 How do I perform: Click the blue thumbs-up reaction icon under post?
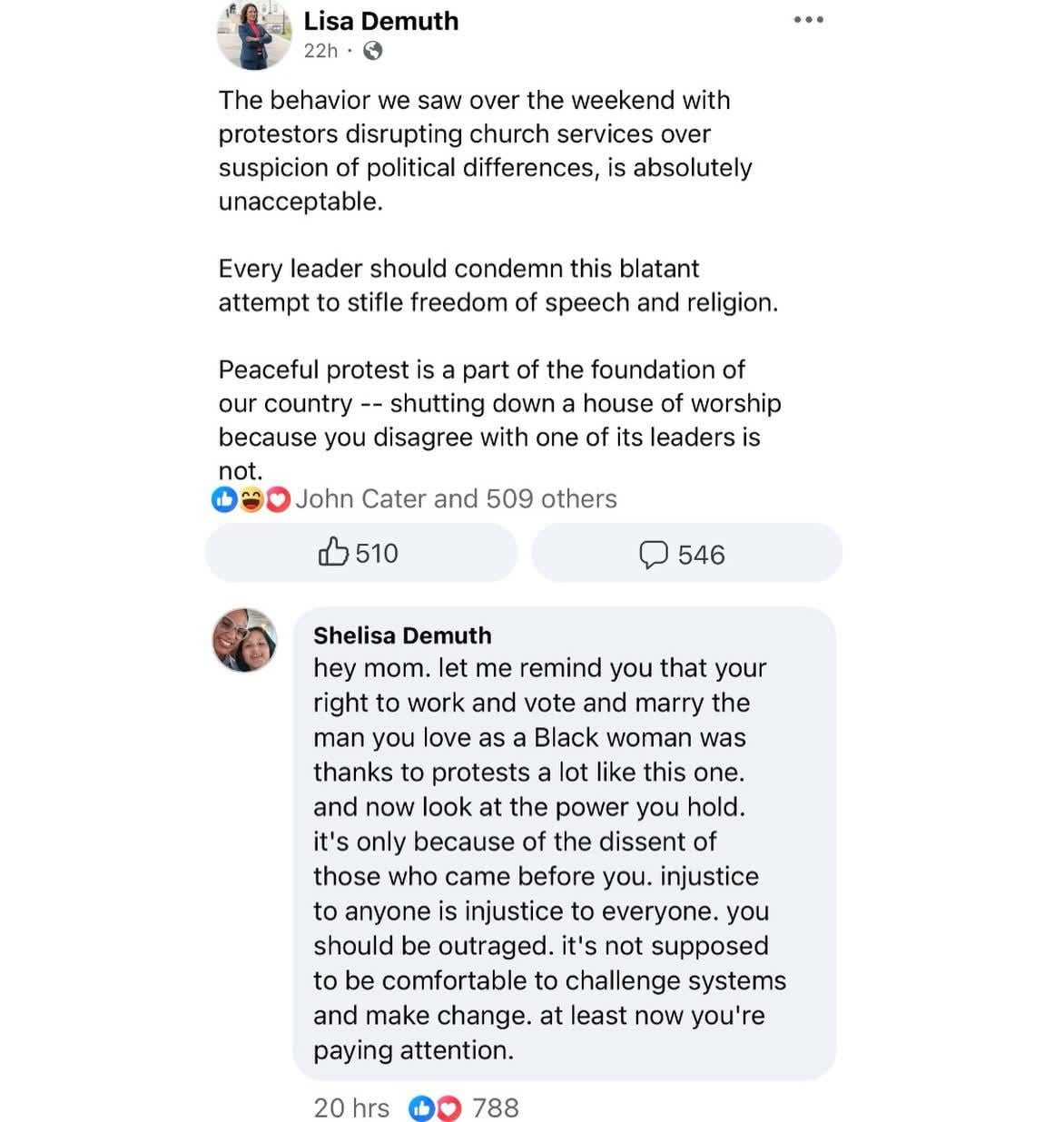[x=223, y=499]
